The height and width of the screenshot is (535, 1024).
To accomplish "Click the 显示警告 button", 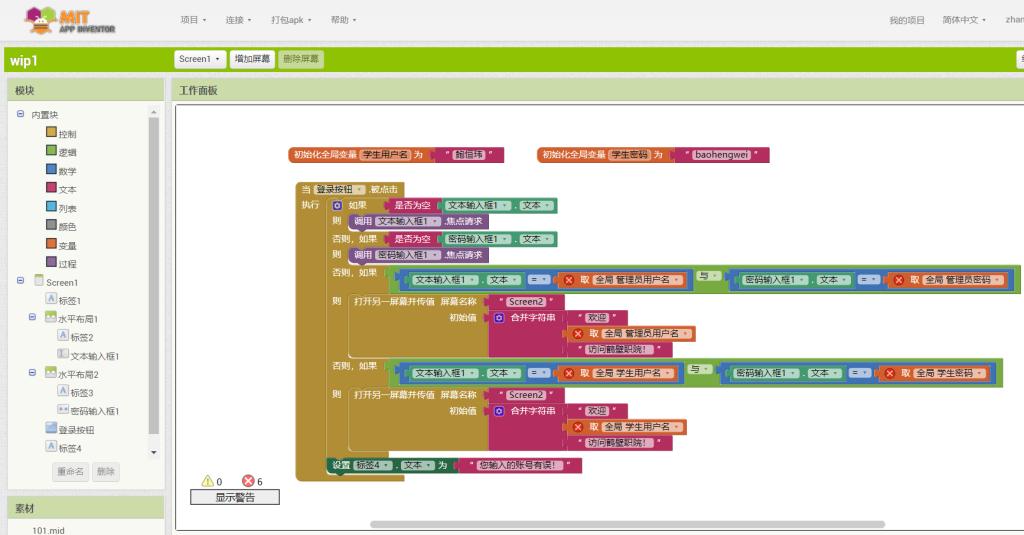I will (x=235, y=497).
